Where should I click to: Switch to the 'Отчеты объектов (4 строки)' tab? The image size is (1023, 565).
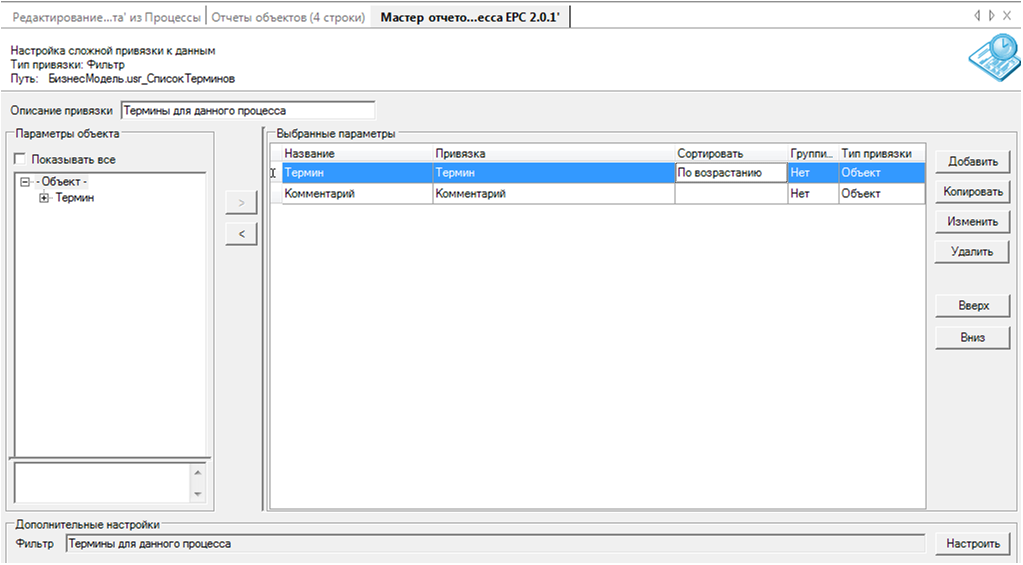click(288, 16)
